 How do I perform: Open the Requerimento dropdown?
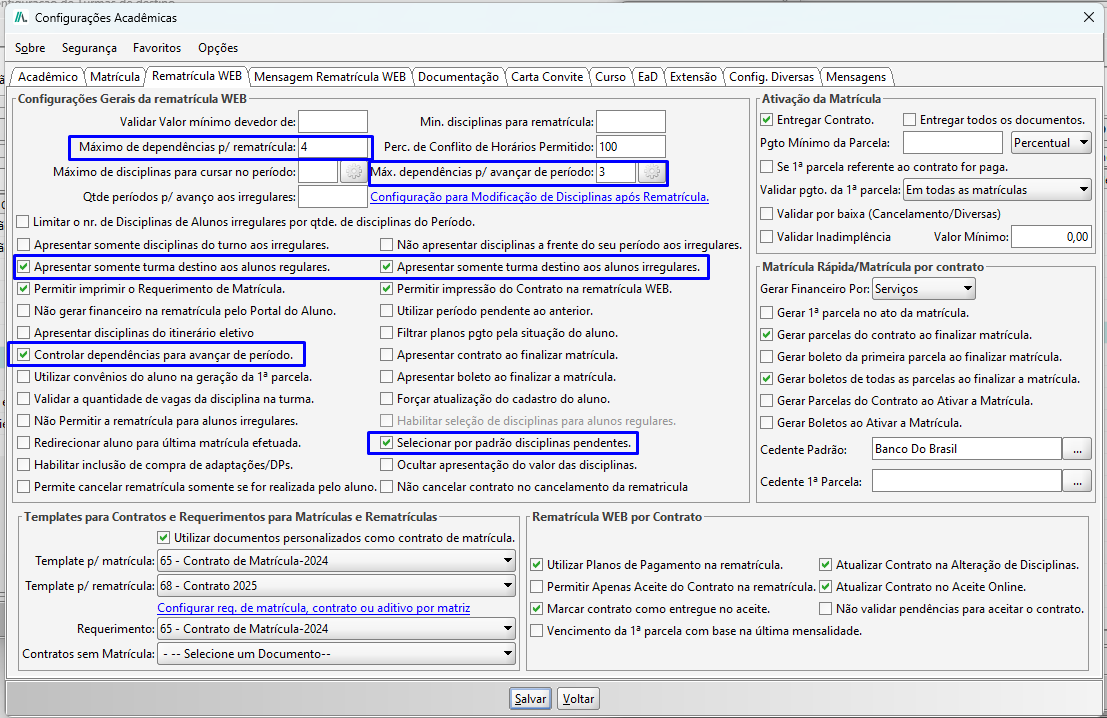pyautogui.click(x=337, y=628)
